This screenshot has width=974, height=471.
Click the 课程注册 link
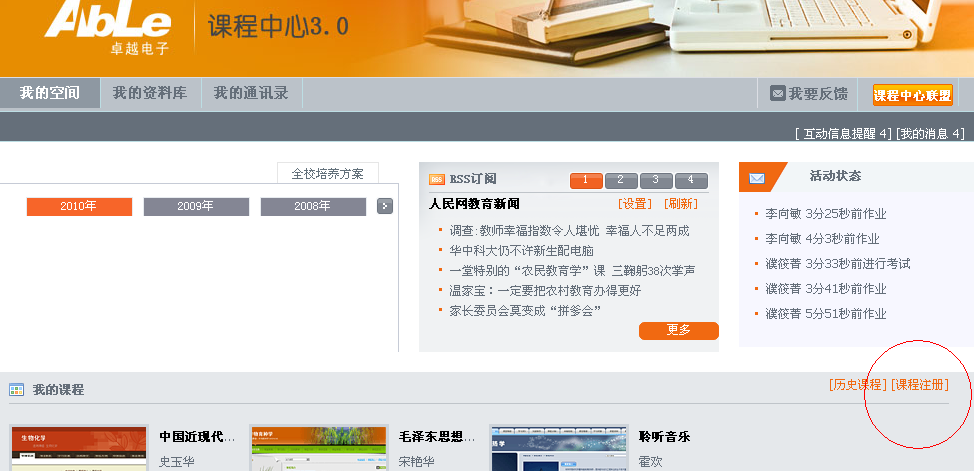[x=919, y=385]
